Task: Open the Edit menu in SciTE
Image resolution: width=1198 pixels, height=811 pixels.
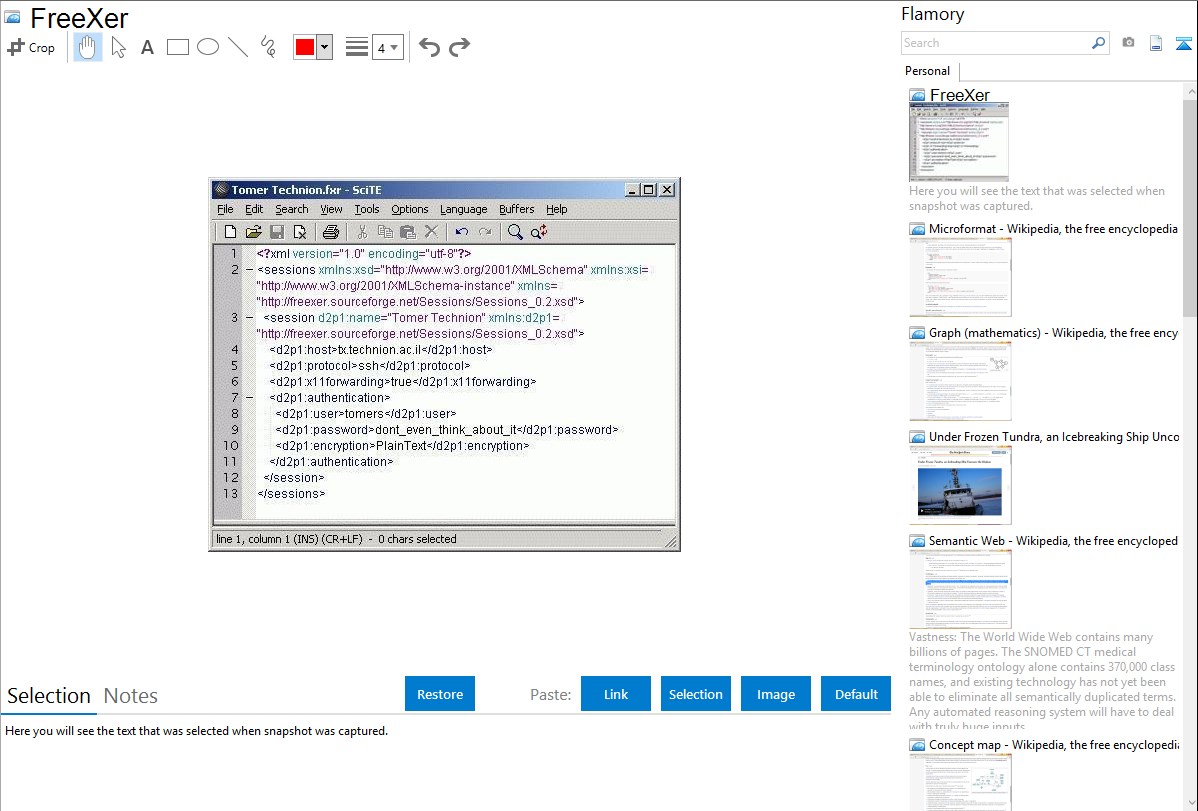Action: click(x=254, y=209)
